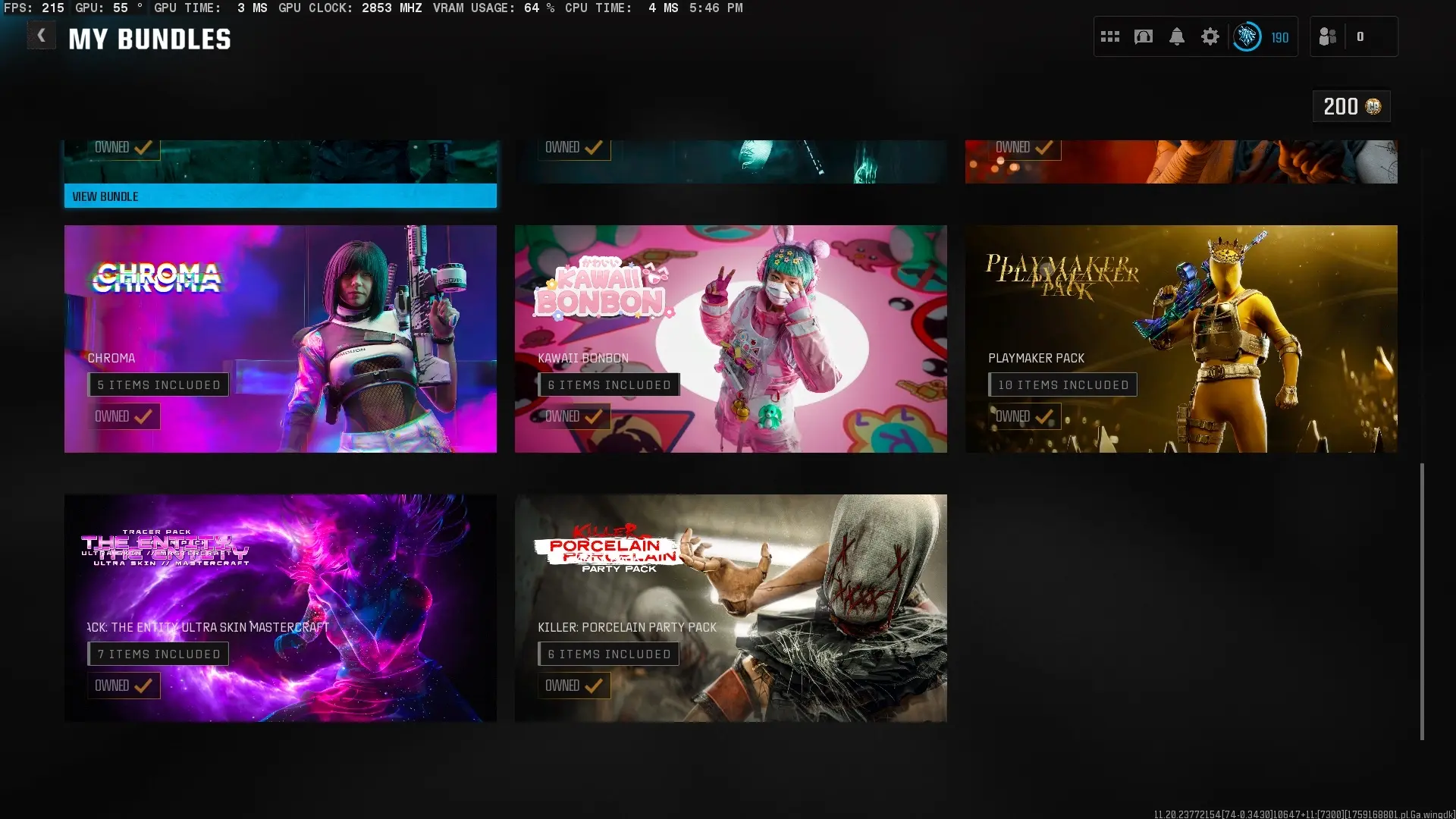Click the bundle list vertical scrollbar

pos(1422,601)
